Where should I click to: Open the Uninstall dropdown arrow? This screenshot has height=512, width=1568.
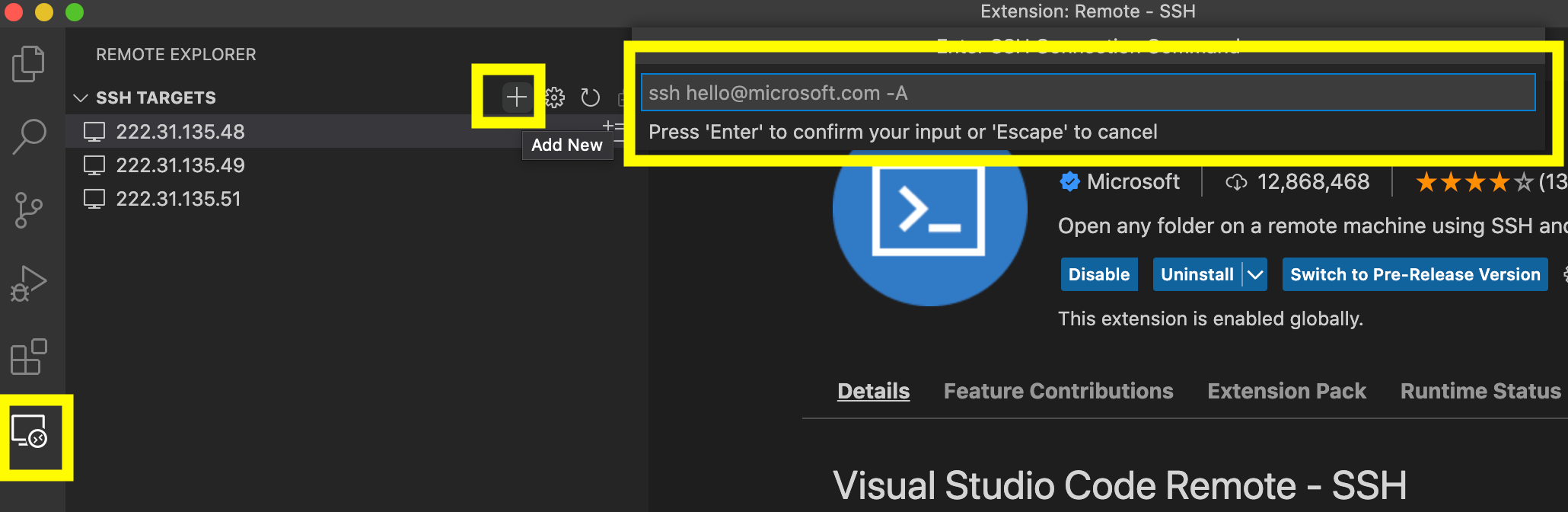click(x=1255, y=274)
